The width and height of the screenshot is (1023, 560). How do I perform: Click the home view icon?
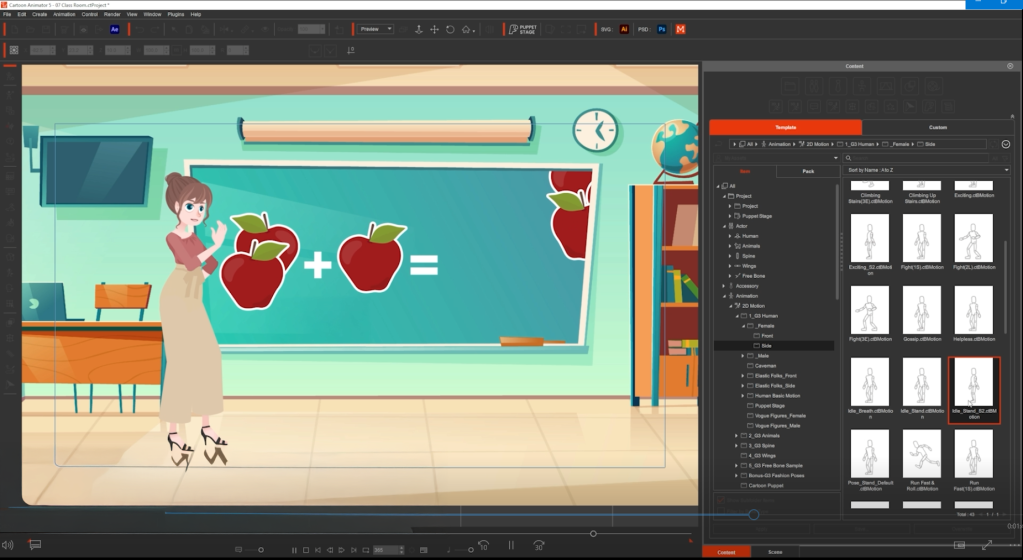point(467,30)
